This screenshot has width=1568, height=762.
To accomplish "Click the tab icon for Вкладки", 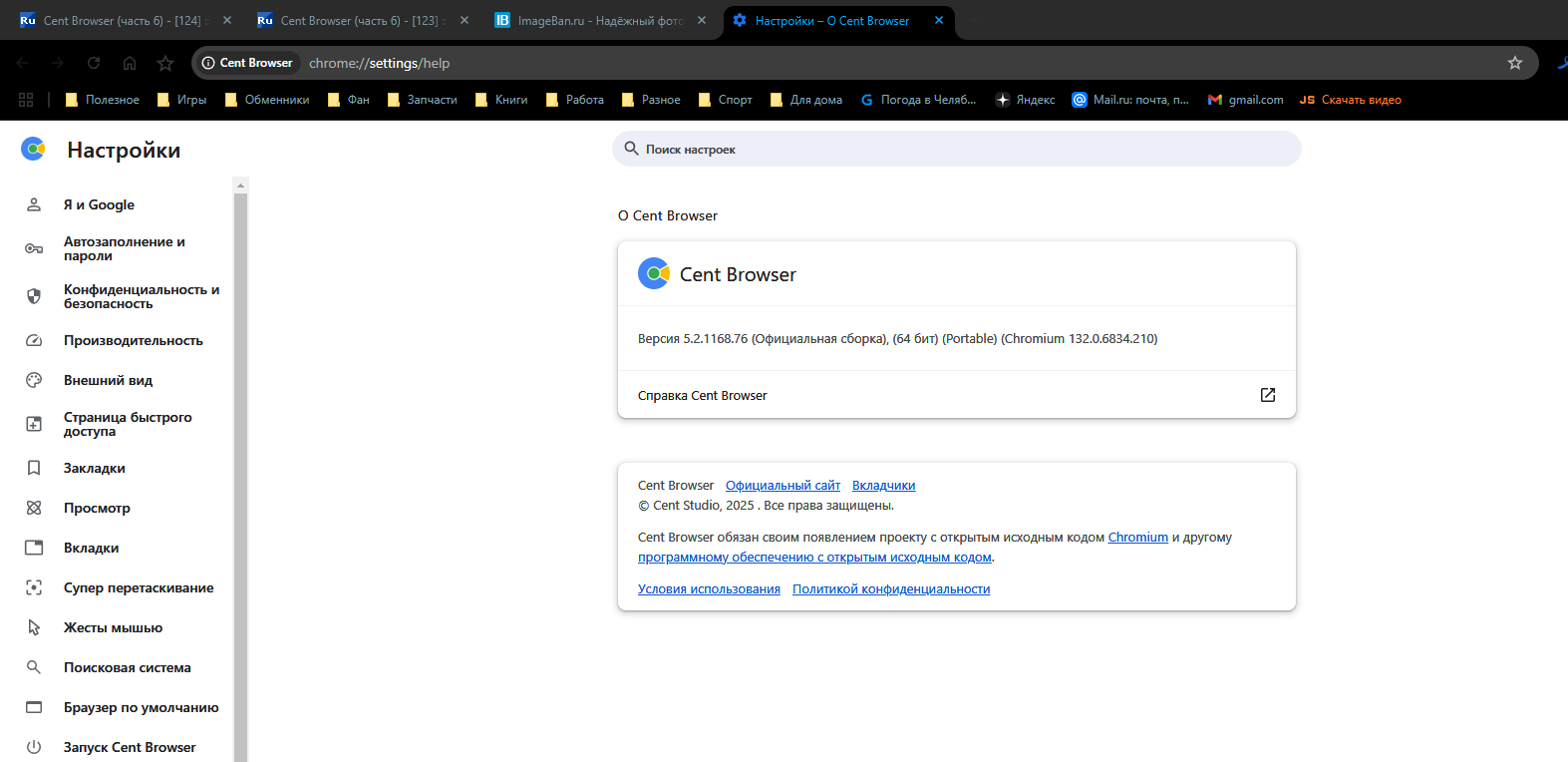I will coord(34,548).
